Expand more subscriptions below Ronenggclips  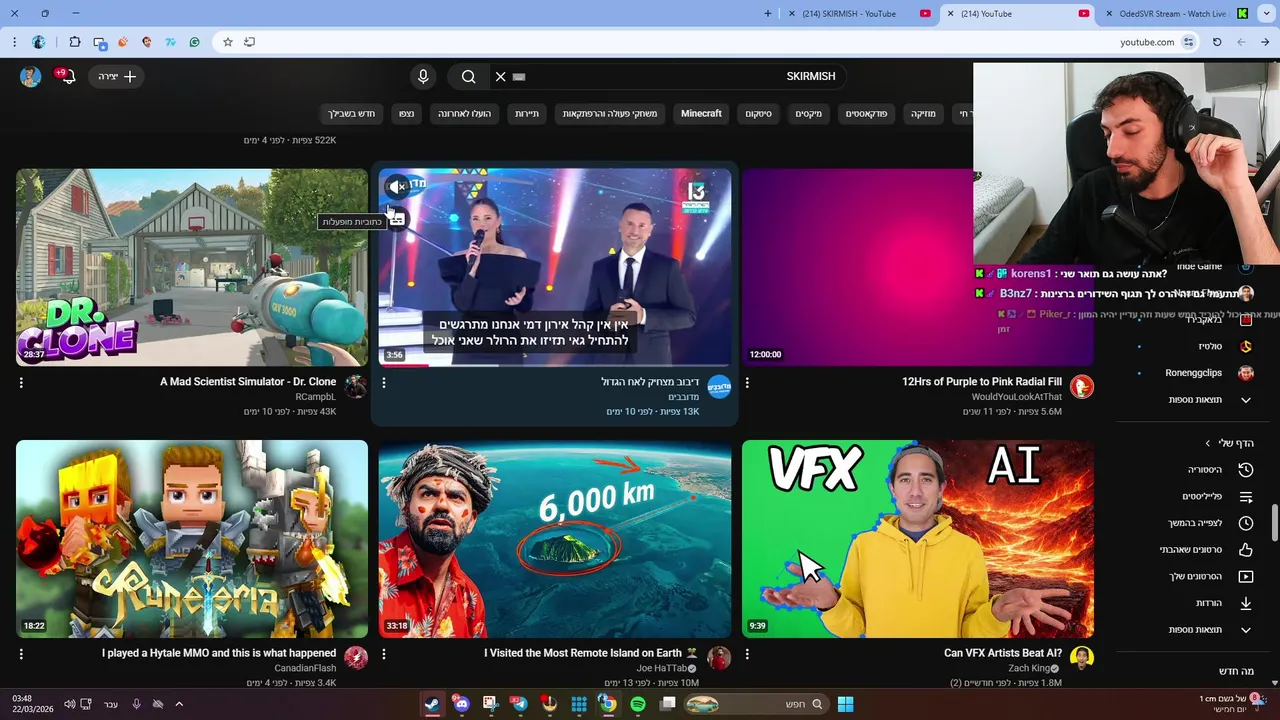pyautogui.click(x=1195, y=400)
